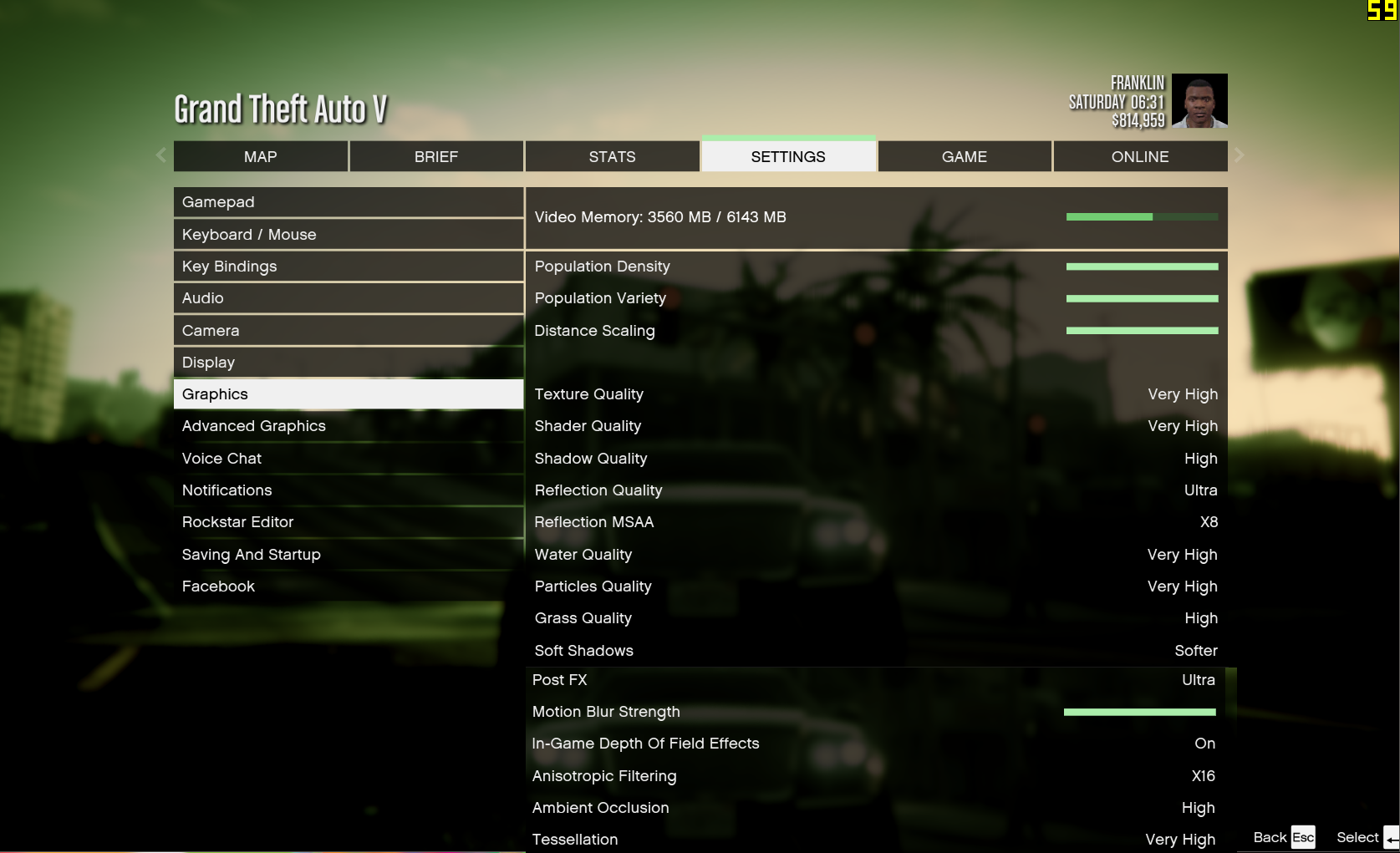
Task: Click the Enter key icon for Select
Action: (1392, 838)
